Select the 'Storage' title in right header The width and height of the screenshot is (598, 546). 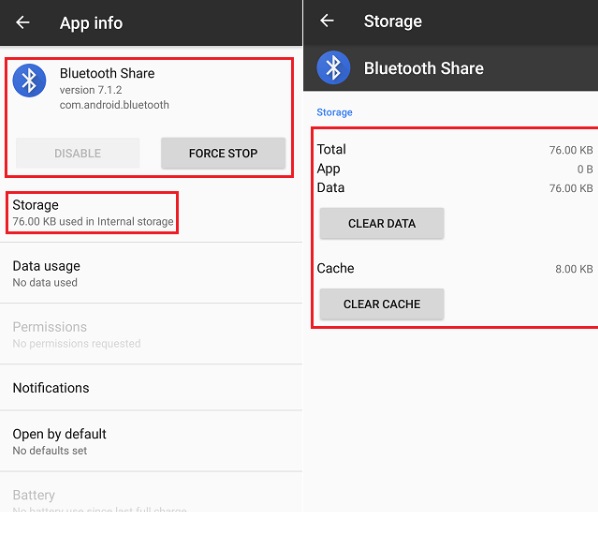393,21
